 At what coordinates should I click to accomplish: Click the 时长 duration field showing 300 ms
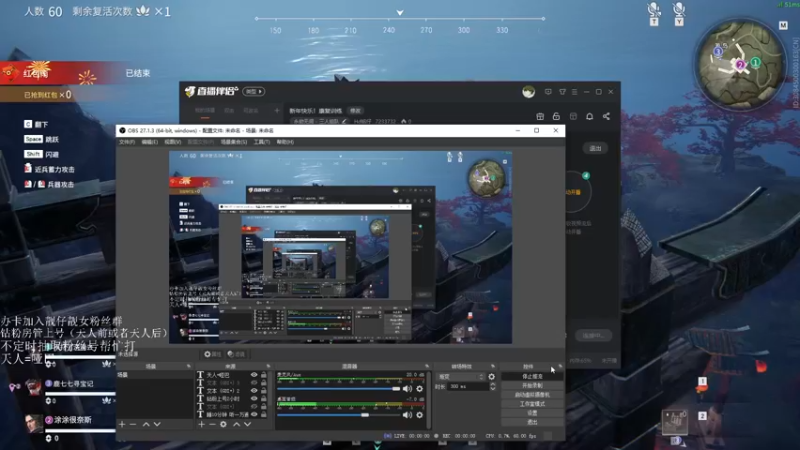[468, 387]
